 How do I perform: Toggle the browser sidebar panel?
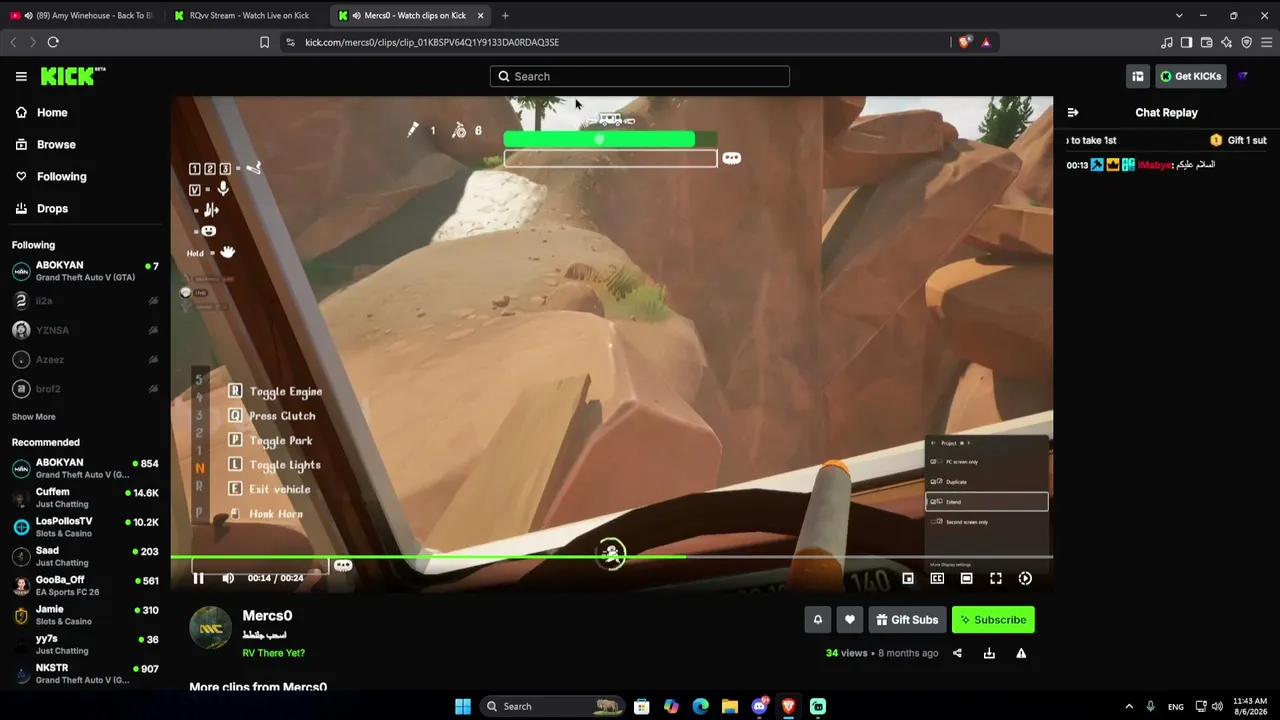[1186, 42]
